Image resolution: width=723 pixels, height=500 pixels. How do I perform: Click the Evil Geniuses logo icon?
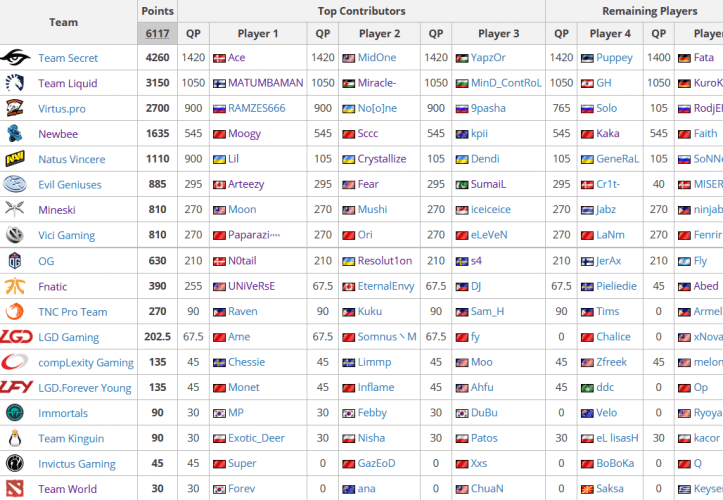point(16,184)
